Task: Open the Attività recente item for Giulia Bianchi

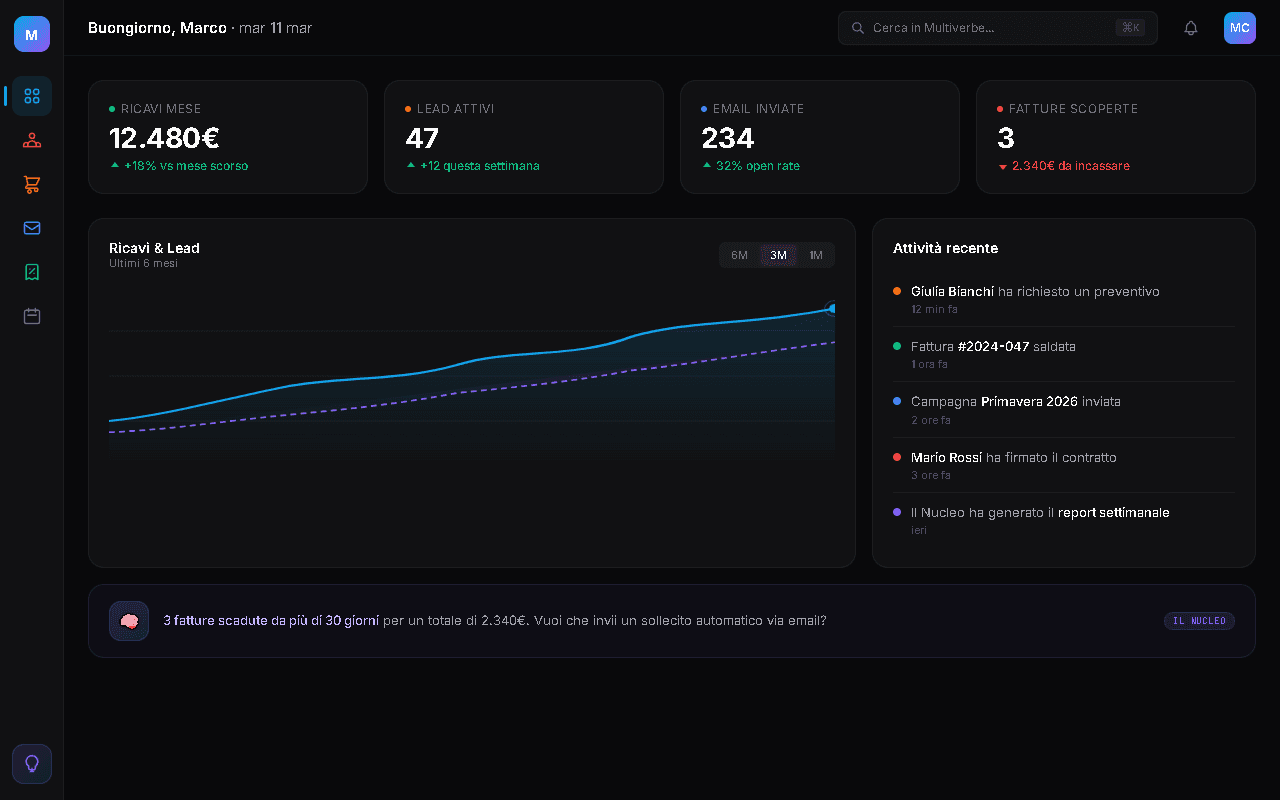Action: [x=1034, y=291]
